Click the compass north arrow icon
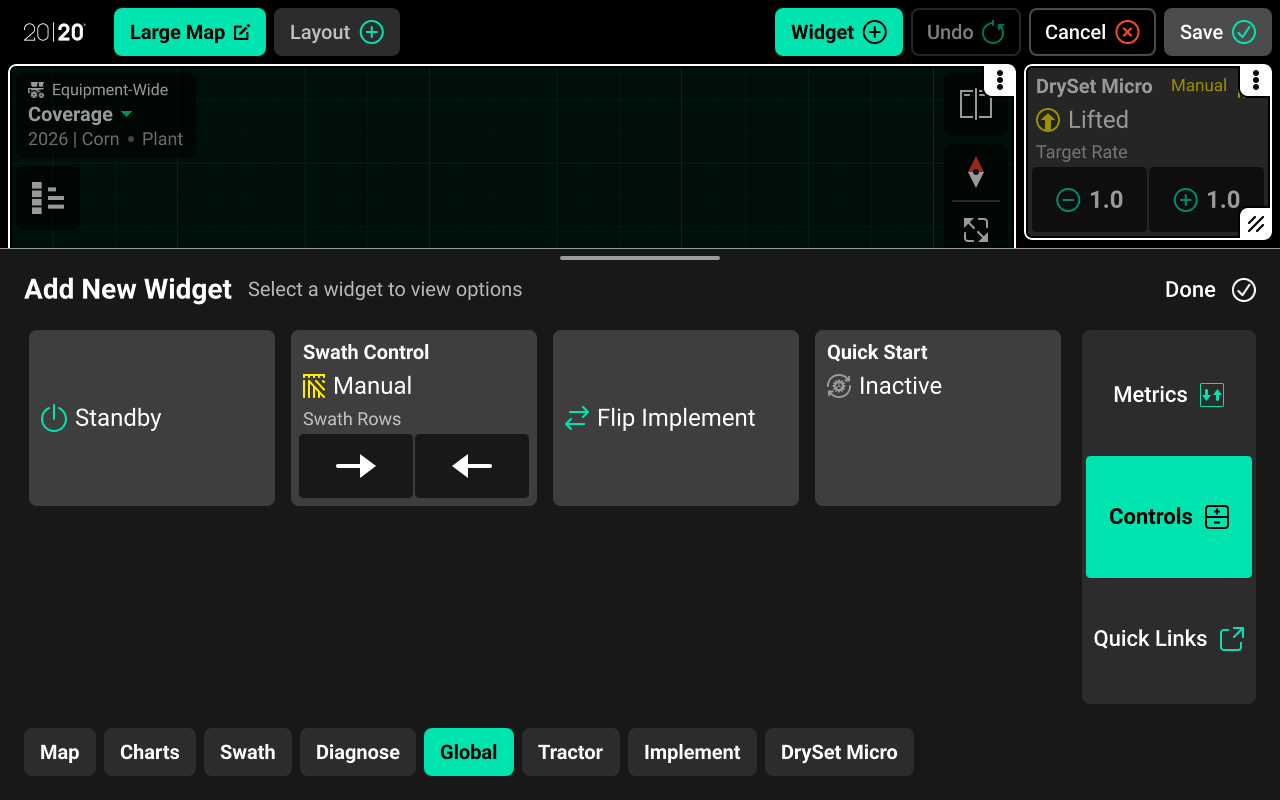The image size is (1280, 800). (x=975, y=172)
